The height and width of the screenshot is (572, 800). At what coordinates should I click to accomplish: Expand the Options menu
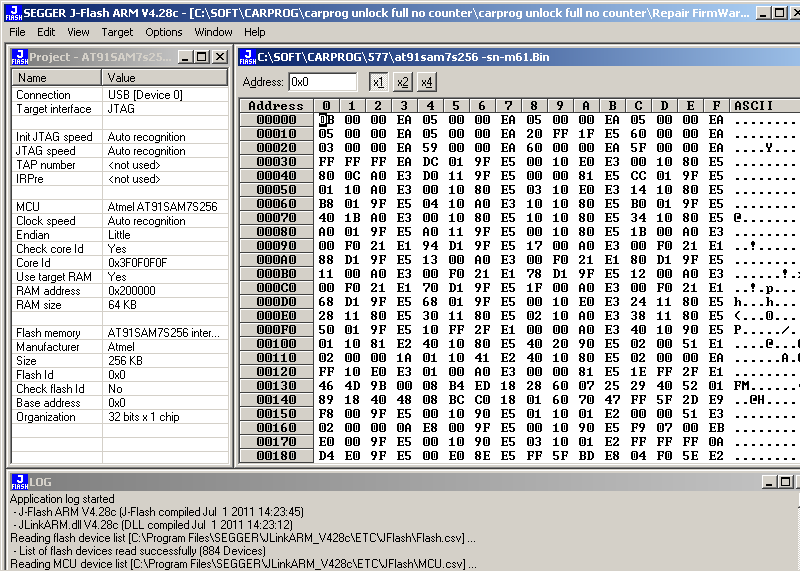164,32
